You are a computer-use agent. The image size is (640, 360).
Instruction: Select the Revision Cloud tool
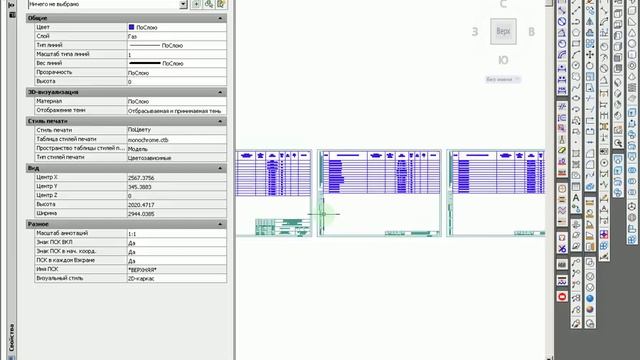(x=576, y=76)
